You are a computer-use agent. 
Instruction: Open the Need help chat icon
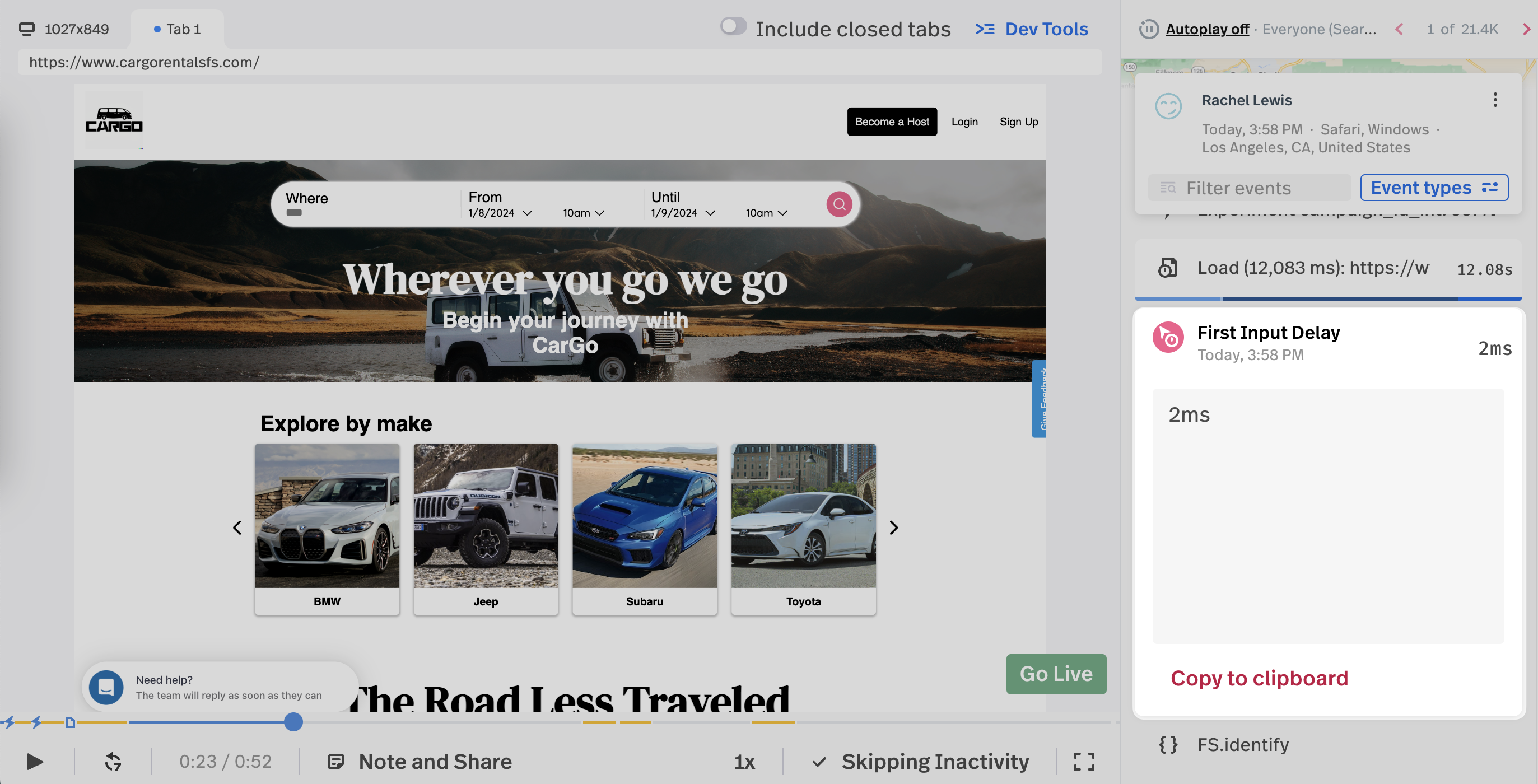click(106, 687)
